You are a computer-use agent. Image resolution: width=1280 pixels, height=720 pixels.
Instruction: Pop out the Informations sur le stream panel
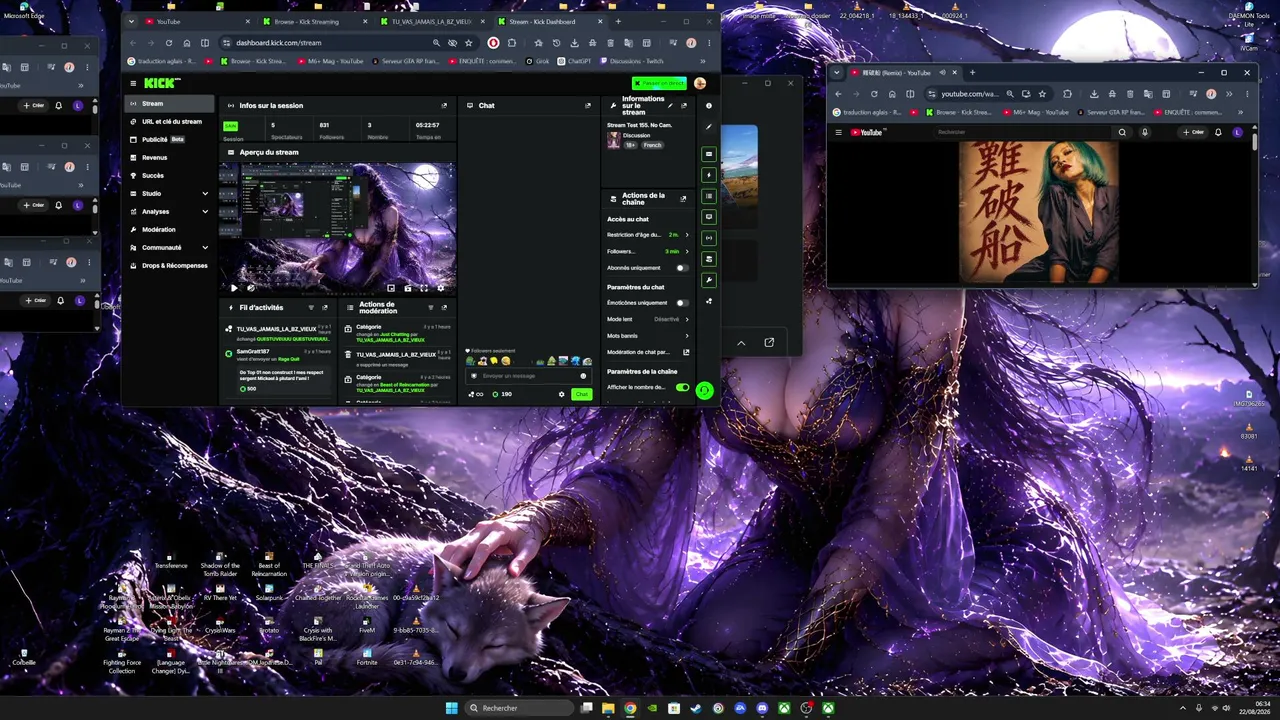pyautogui.click(x=684, y=105)
